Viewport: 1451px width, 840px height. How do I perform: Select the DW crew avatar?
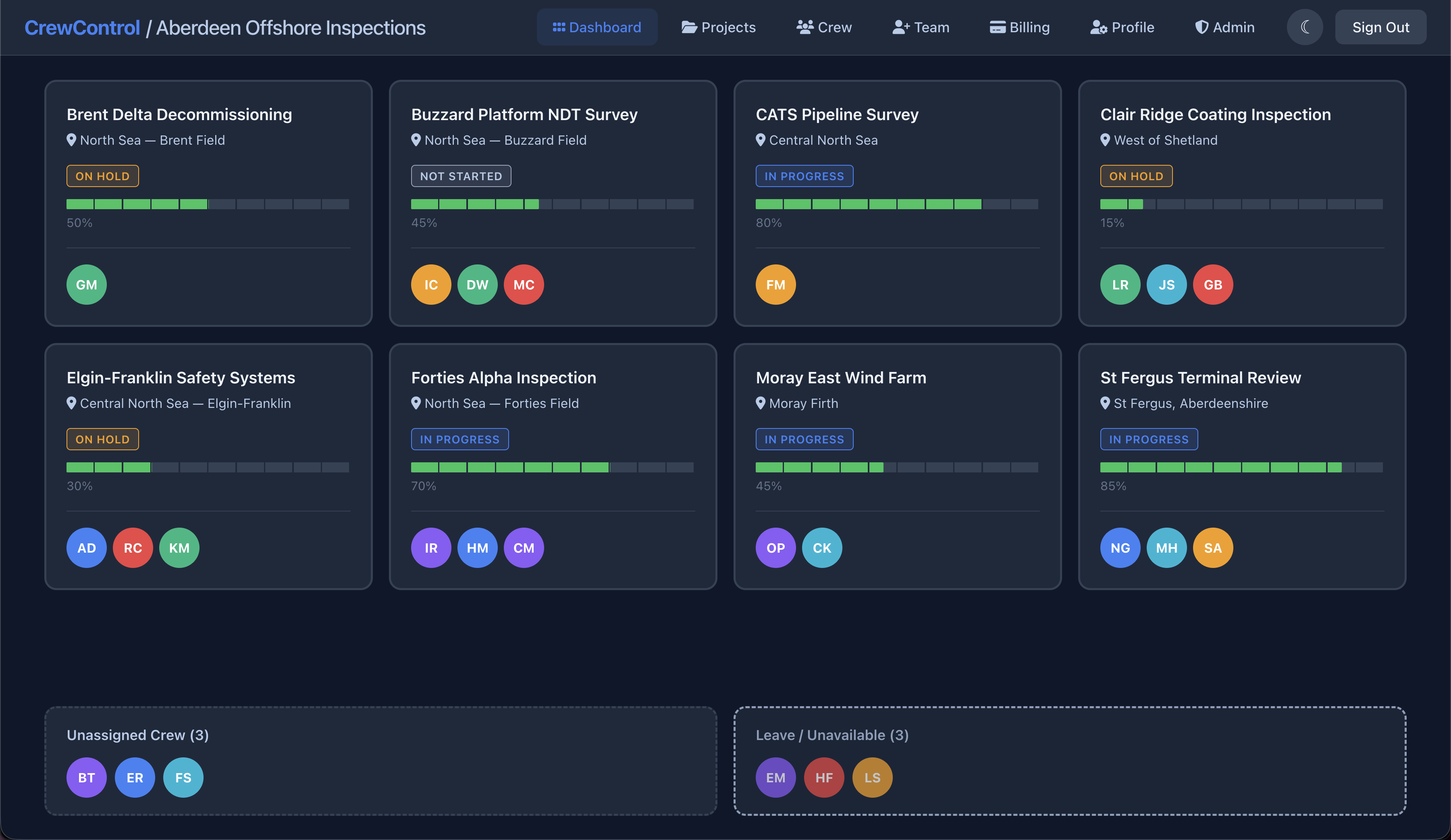tap(477, 285)
